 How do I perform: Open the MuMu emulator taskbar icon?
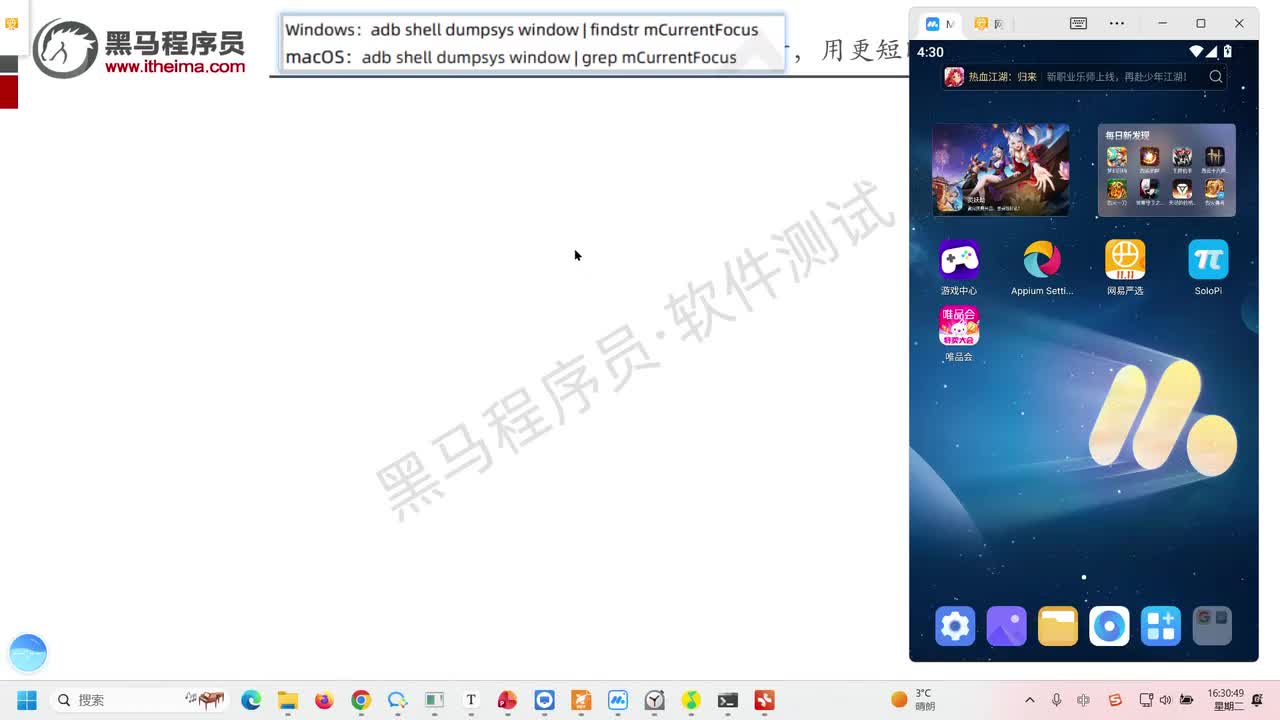[x=617, y=700]
